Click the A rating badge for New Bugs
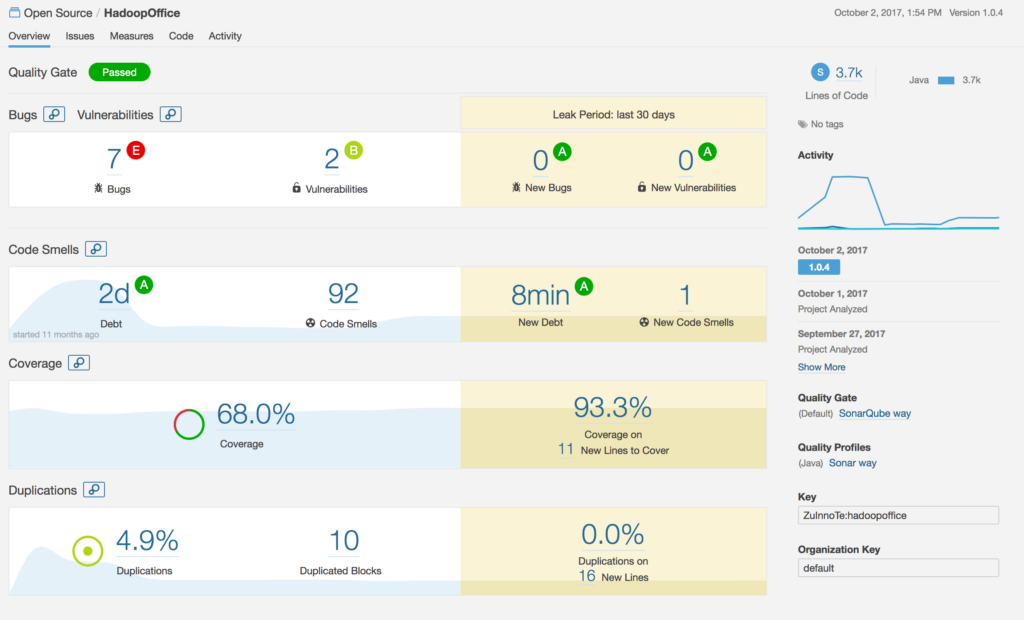Screen dimensions: 1024x620 point(562,152)
